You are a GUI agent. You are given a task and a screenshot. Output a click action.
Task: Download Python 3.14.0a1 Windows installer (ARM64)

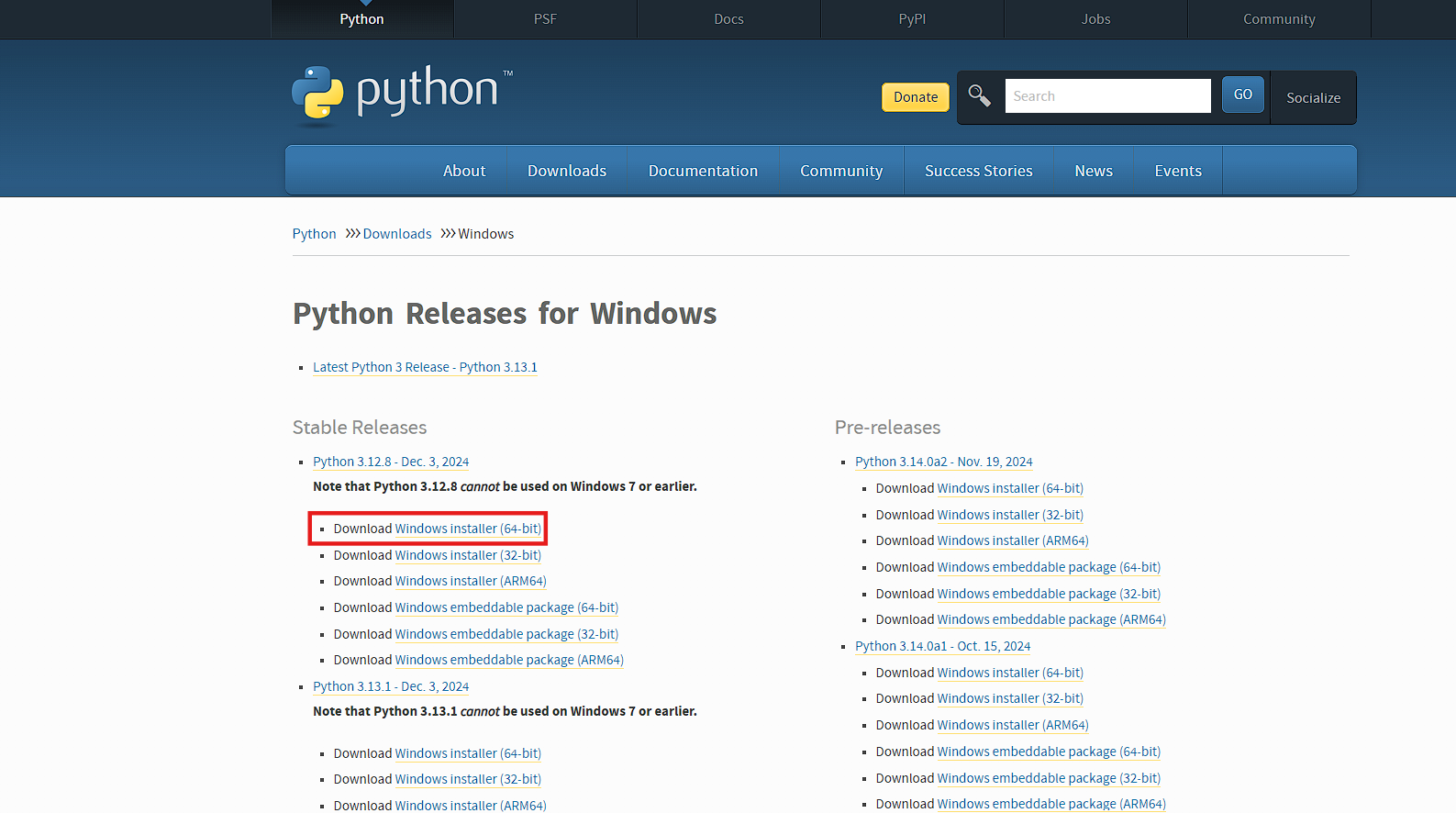1013,725
